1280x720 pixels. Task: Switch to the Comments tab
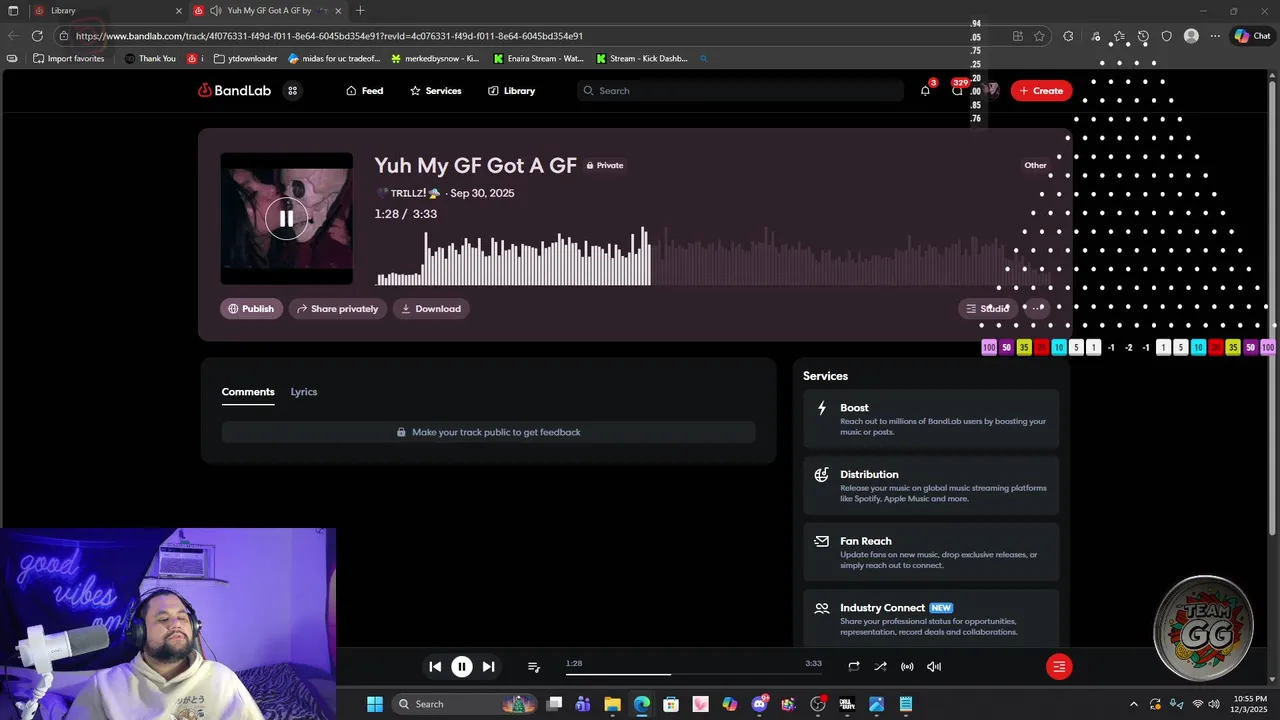tap(248, 392)
